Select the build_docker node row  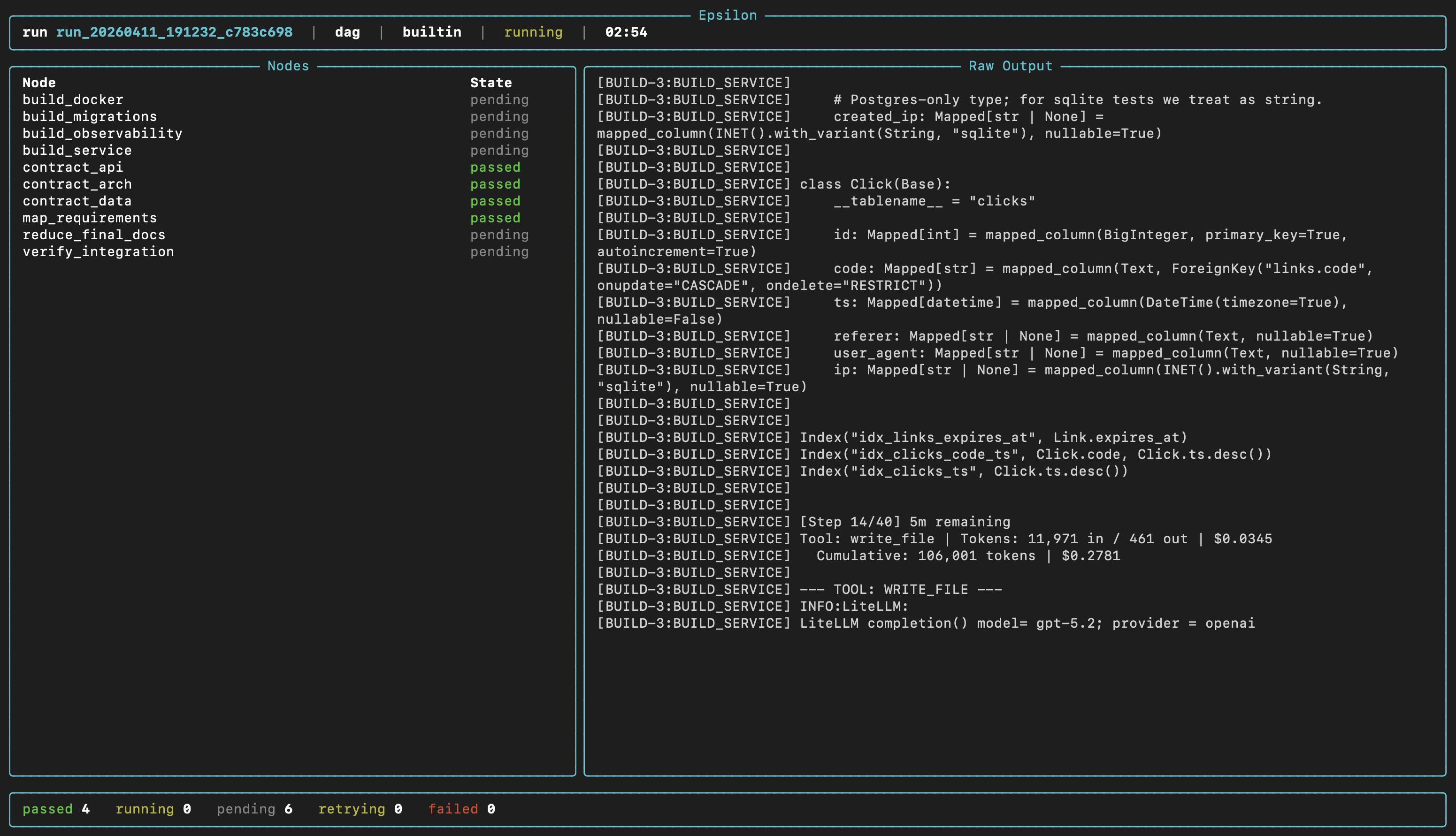(276, 99)
